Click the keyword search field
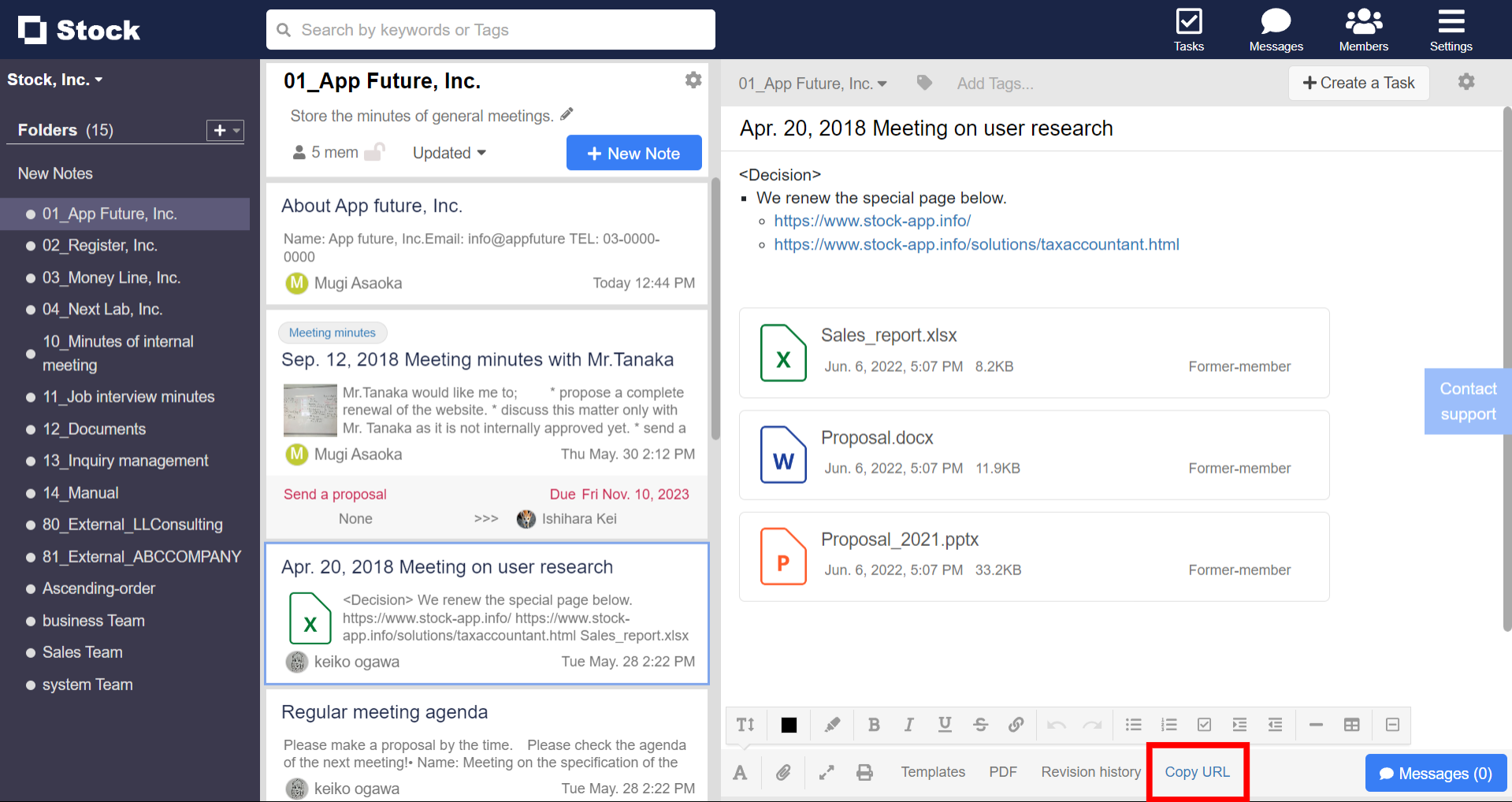 point(490,29)
